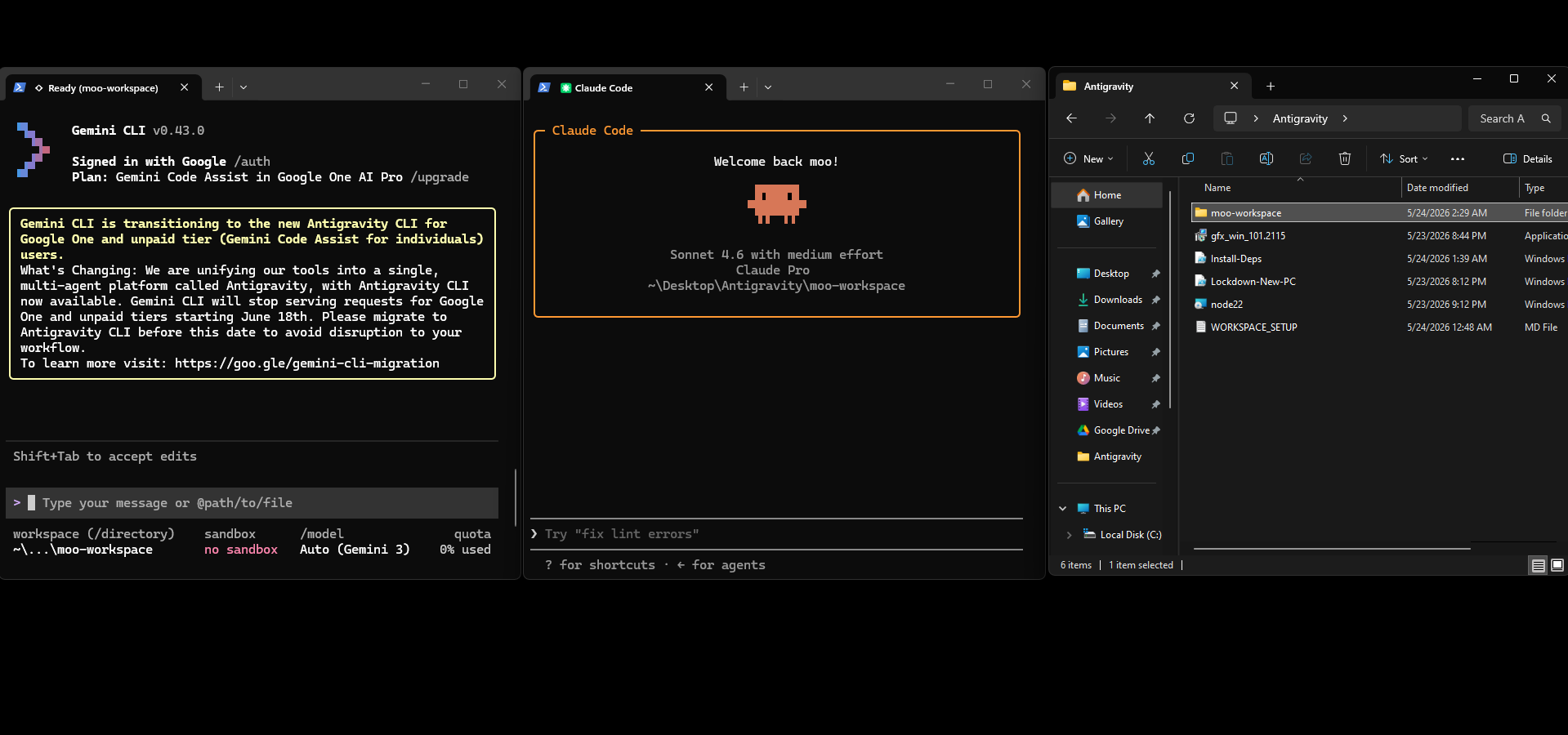Go back in File Explorer navigation
This screenshot has height=735, width=1568.
point(1071,118)
